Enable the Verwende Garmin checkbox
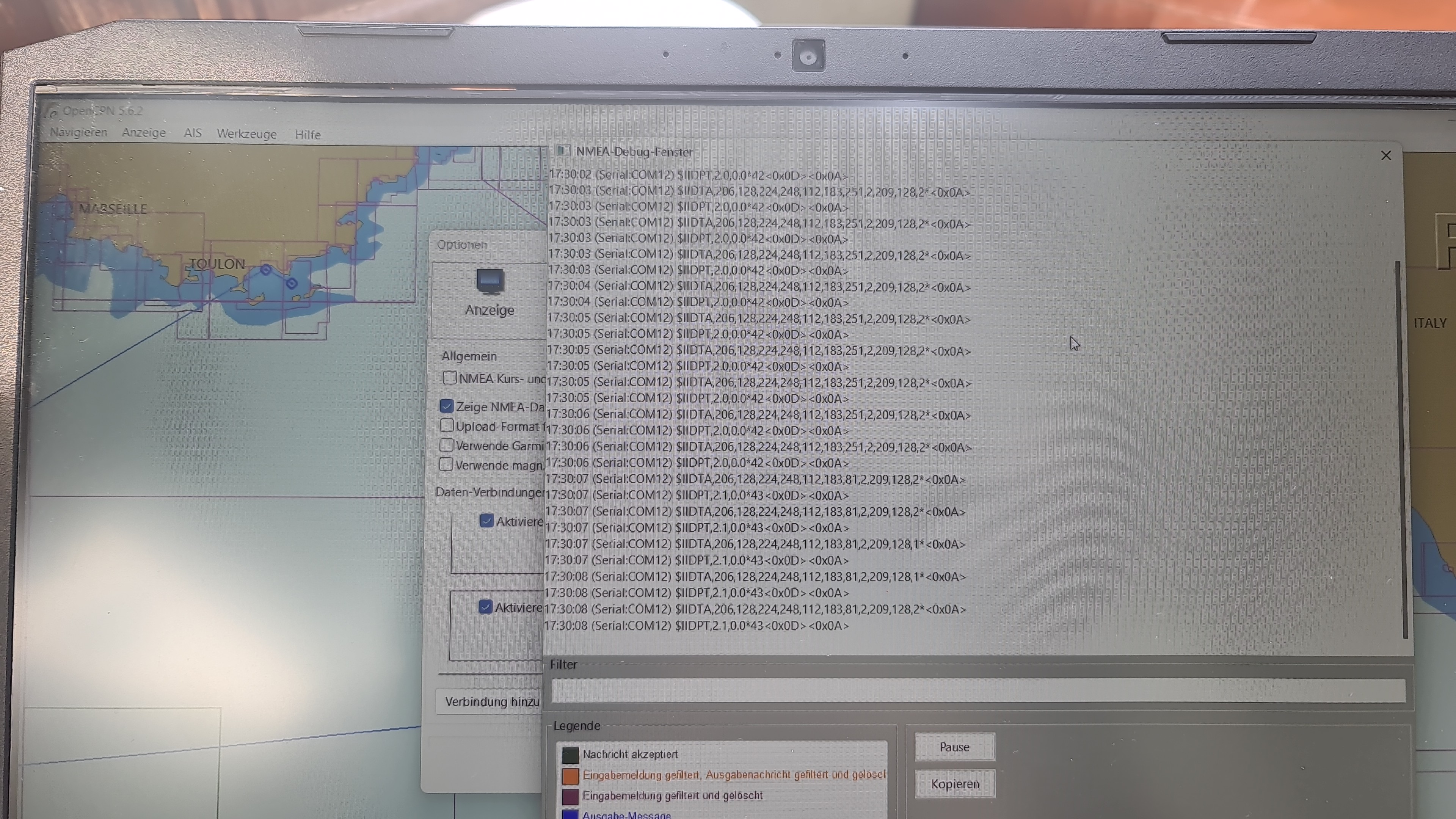This screenshot has width=1456, height=819. 447,445
